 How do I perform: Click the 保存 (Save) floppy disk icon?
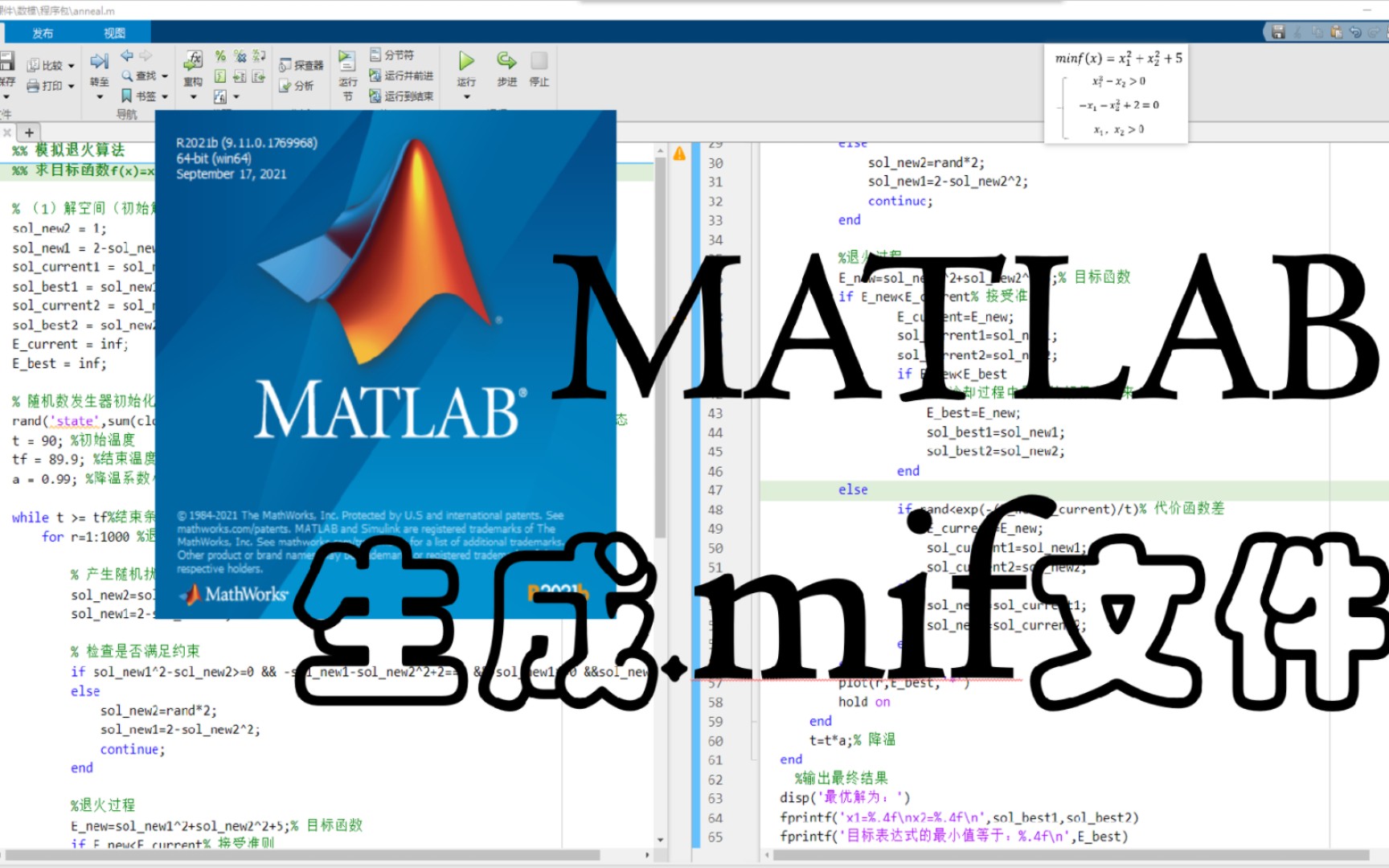tap(6, 61)
